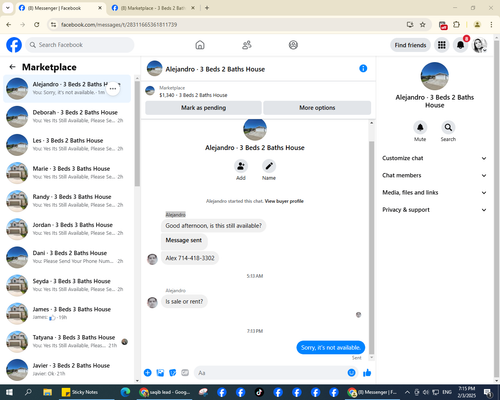Open File Explorer from taskbar

(47, 392)
